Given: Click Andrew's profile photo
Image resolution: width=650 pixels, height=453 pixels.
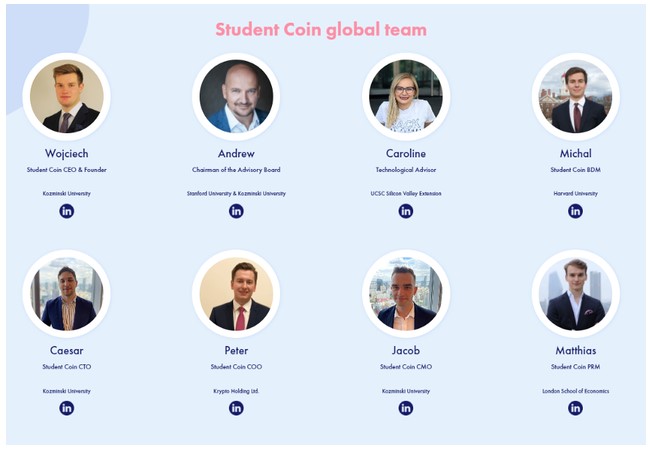Looking at the screenshot, I should pos(236,96).
